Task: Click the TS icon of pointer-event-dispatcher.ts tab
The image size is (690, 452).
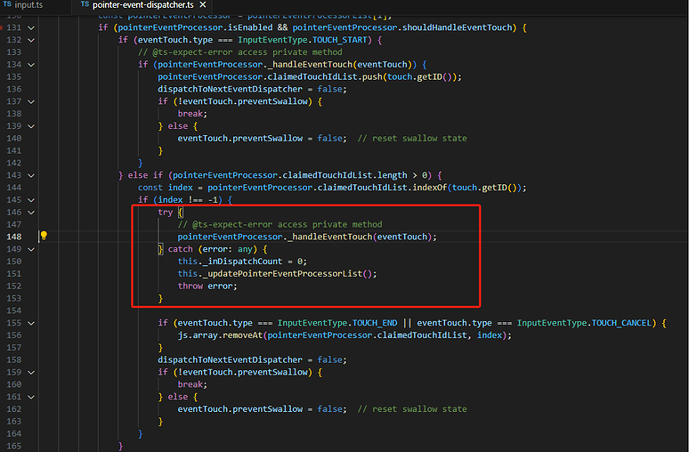Action: click(85, 4)
